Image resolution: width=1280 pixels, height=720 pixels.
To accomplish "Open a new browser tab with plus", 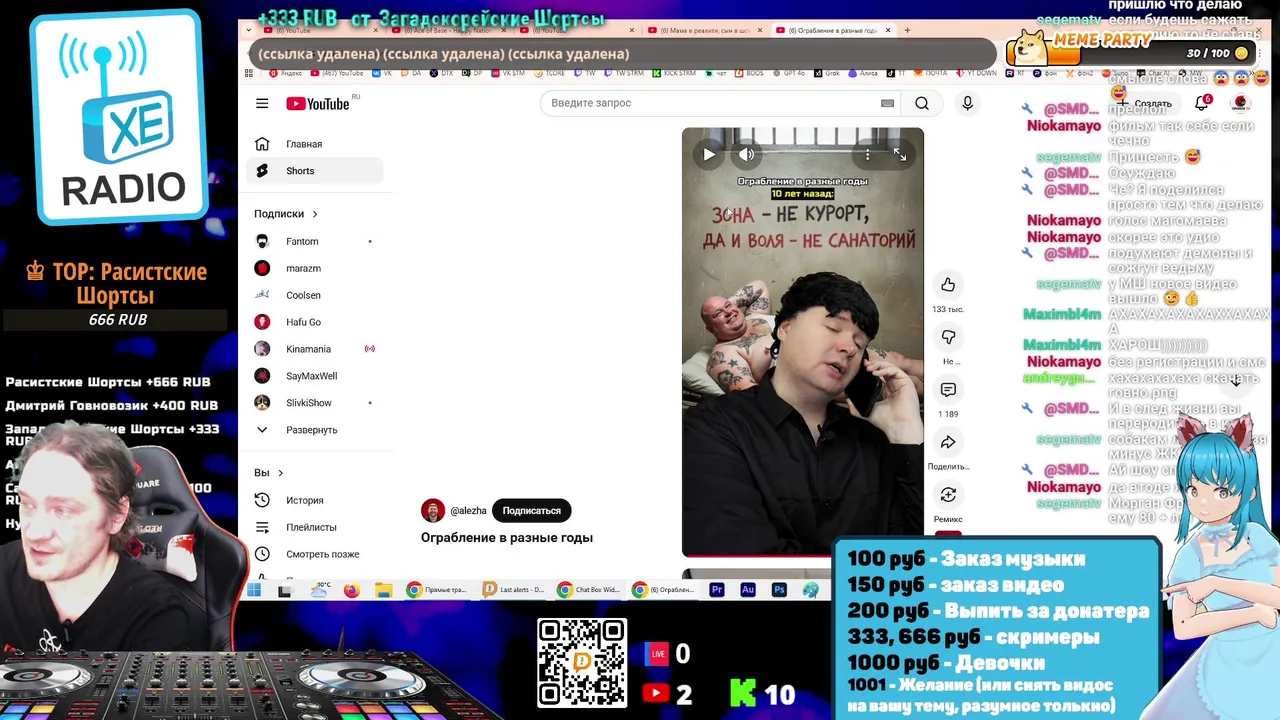I will [x=907, y=30].
